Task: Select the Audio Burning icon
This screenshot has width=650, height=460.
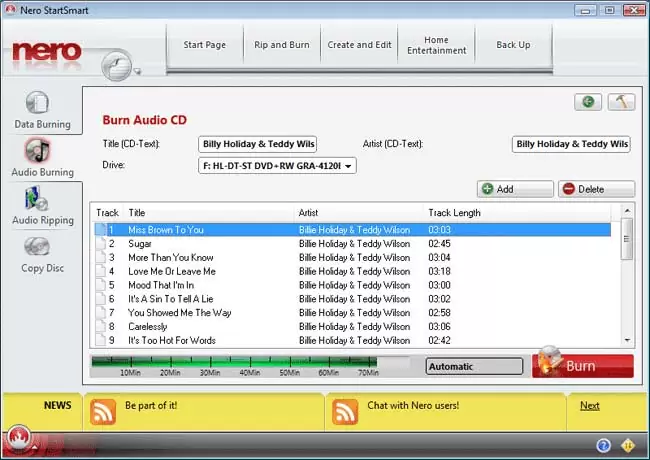Action: (x=37, y=150)
